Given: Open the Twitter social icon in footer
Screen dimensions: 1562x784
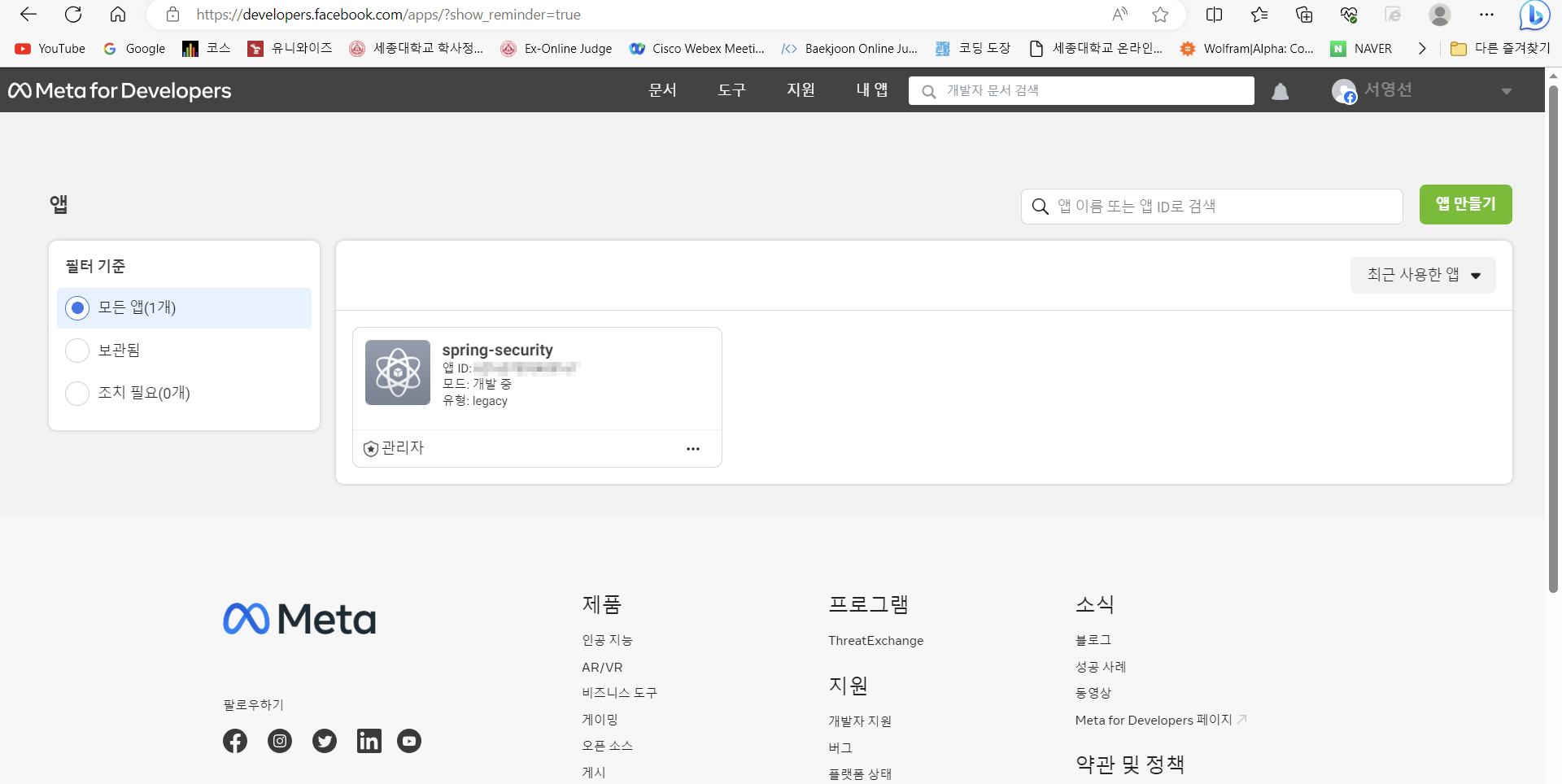Looking at the screenshot, I should tap(325, 741).
